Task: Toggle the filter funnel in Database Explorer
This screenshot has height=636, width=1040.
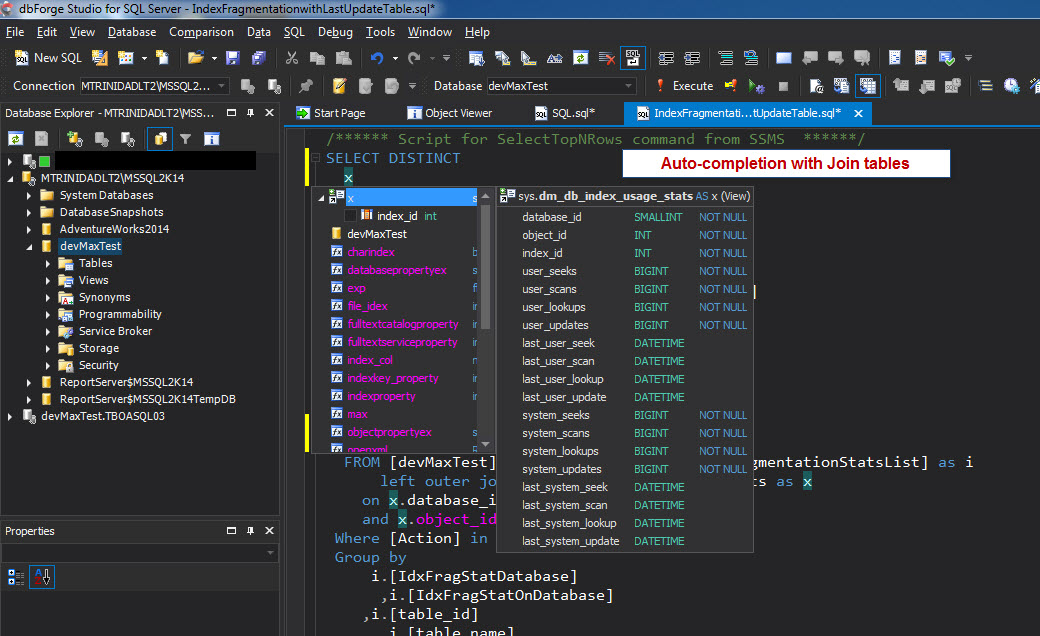Action: coord(186,139)
